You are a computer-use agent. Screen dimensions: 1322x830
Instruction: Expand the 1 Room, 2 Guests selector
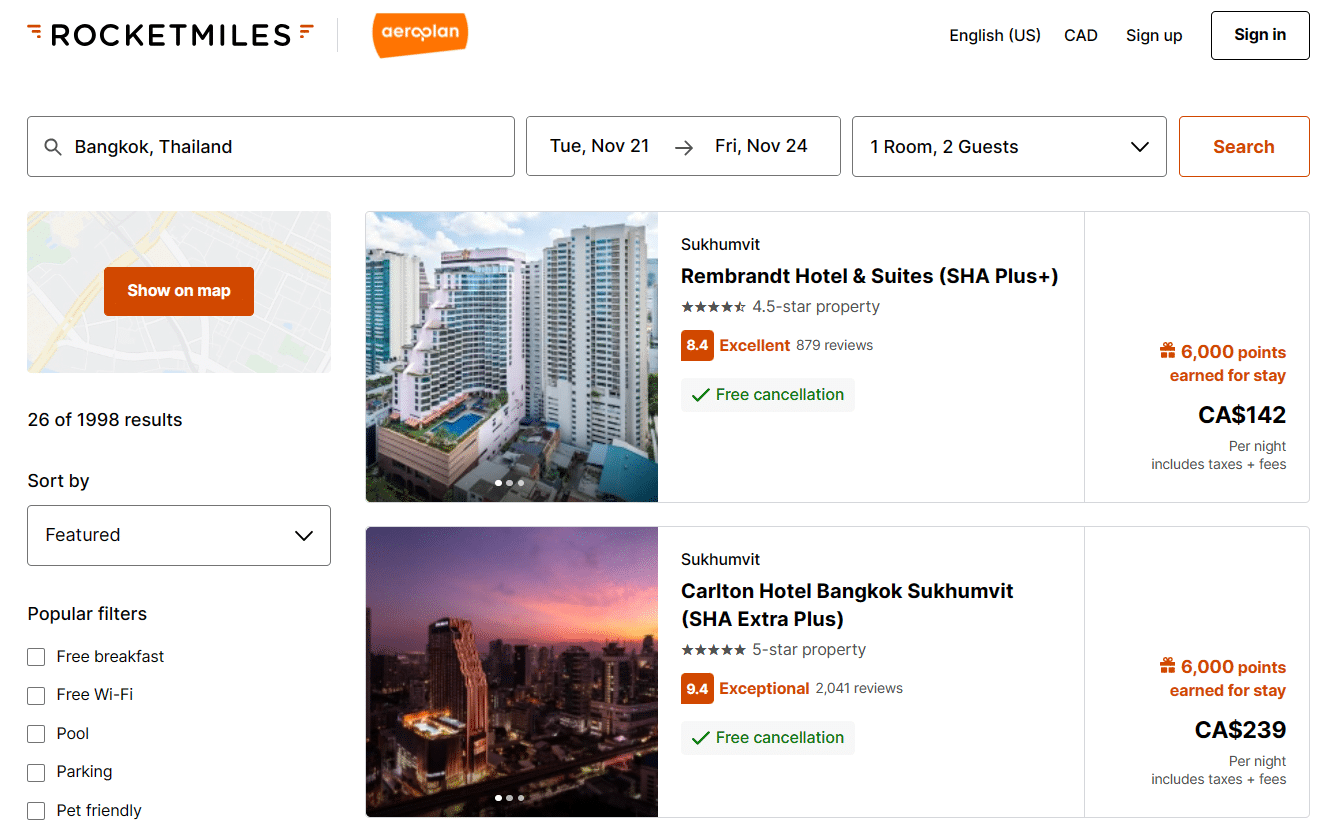point(1009,147)
